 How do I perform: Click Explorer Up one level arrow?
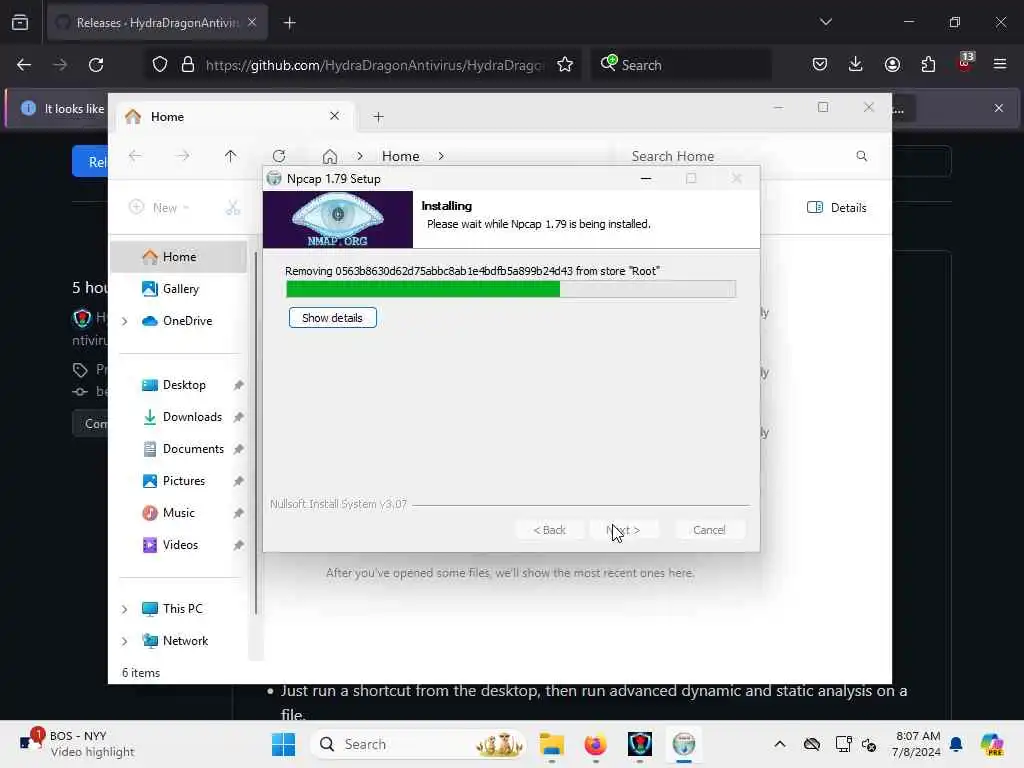tap(231, 156)
